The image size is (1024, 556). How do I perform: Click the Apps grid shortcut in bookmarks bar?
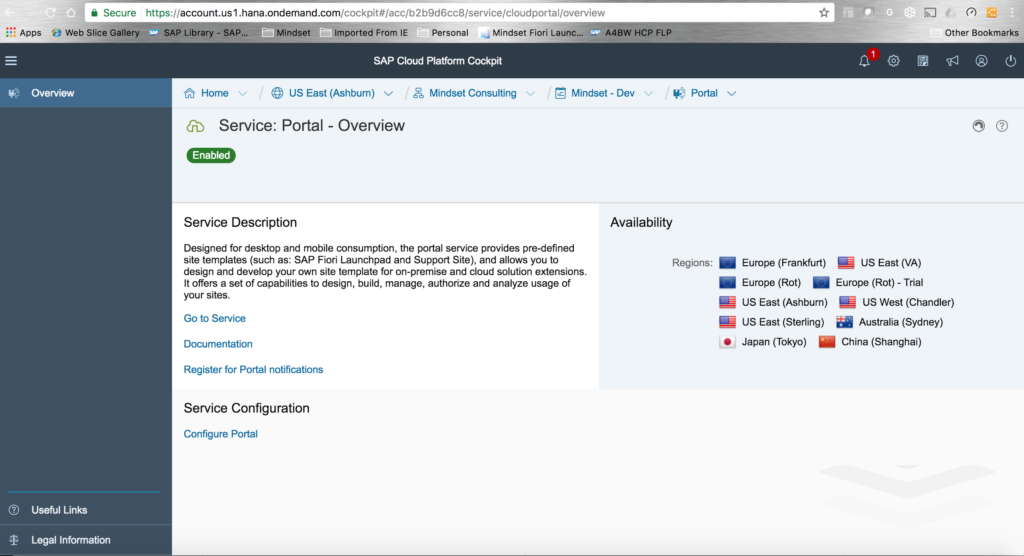pyautogui.click(x=24, y=33)
